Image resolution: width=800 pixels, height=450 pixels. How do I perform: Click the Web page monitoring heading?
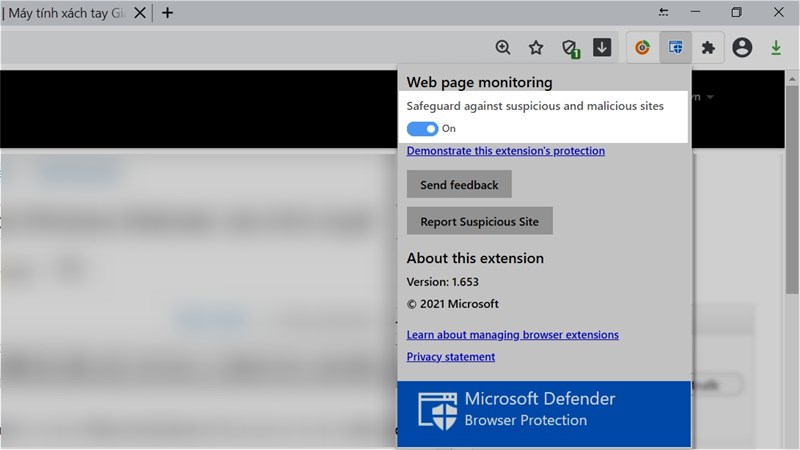(x=480, y=82)
